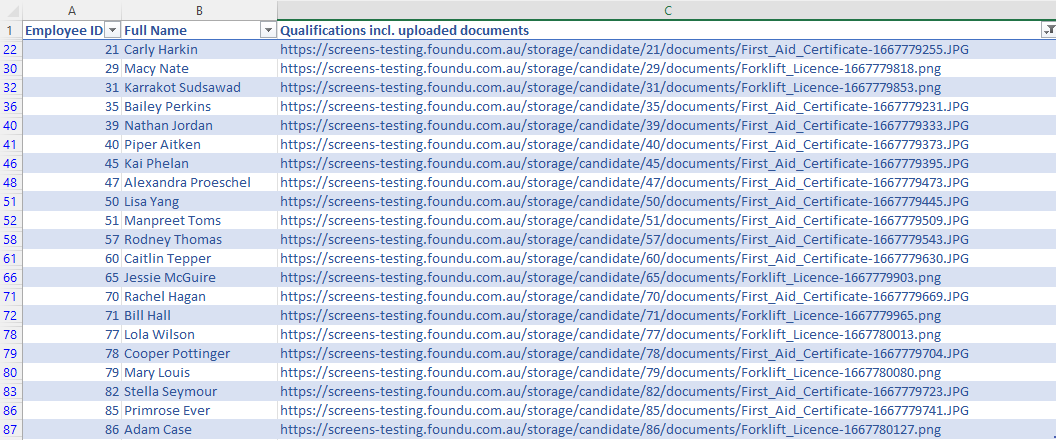Click the Employee ID cell containing 77
Screen dimensions: 1056x440
click(x=71, y=334)
